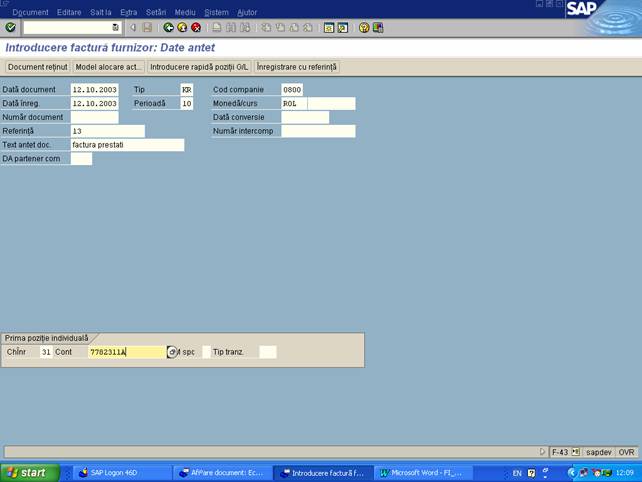
Task: Click the Document reținut button
Action: 37,67
